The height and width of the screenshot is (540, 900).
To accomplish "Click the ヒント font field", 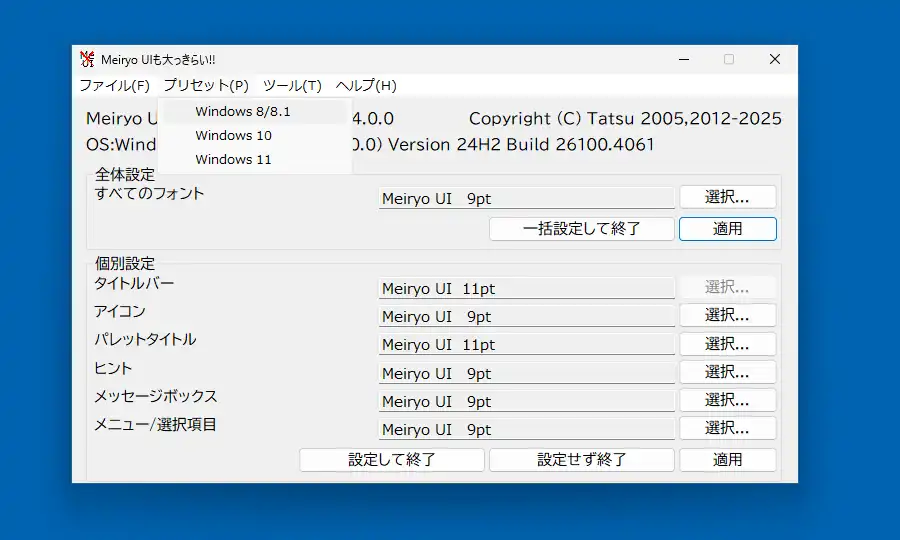I will (x=526, y=374).
